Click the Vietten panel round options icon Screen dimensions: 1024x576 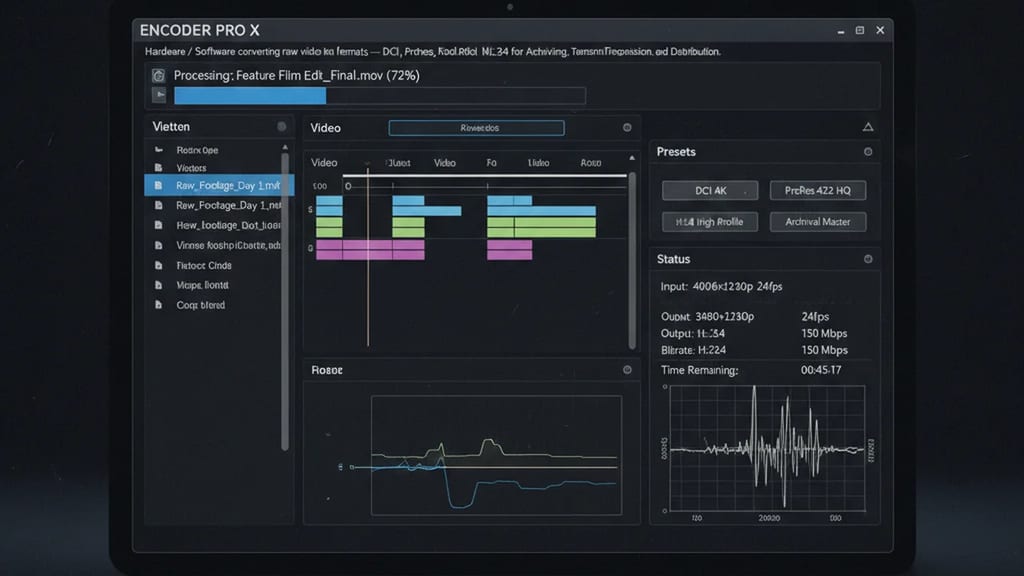pyautogui.click(x=281, y=127)
